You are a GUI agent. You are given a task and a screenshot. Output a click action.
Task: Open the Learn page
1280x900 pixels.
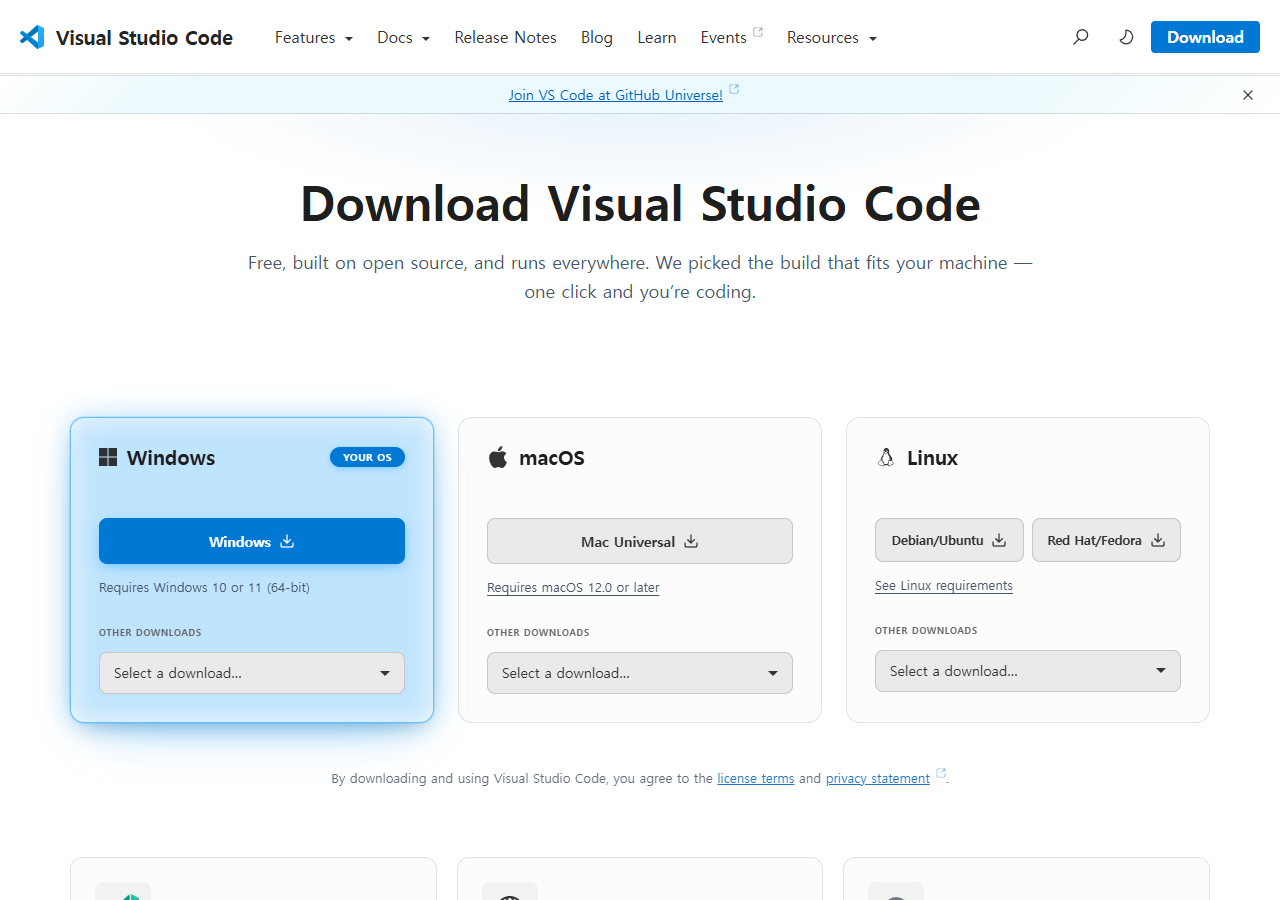point(656,37)
